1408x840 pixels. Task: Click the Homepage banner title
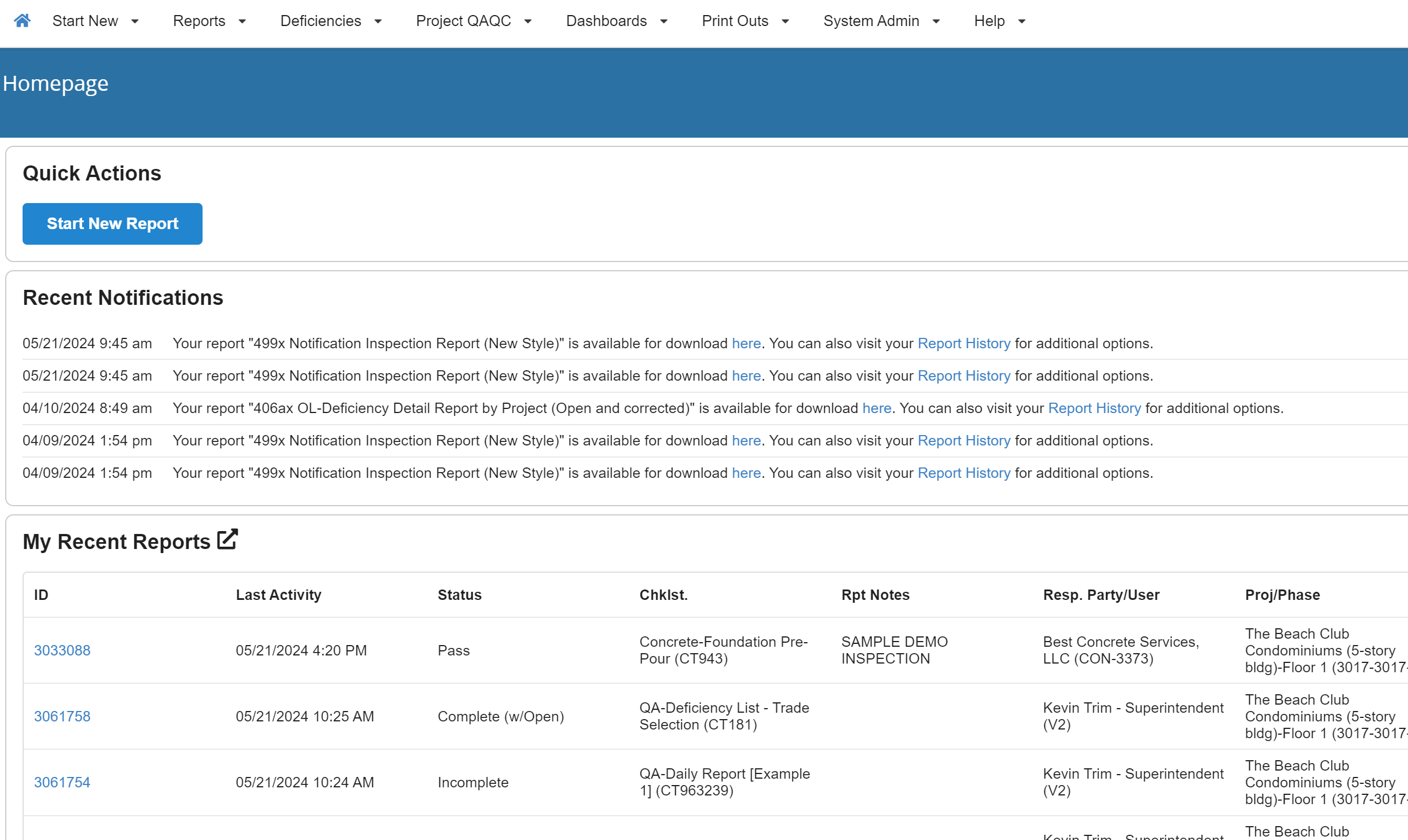pos(56,83)
